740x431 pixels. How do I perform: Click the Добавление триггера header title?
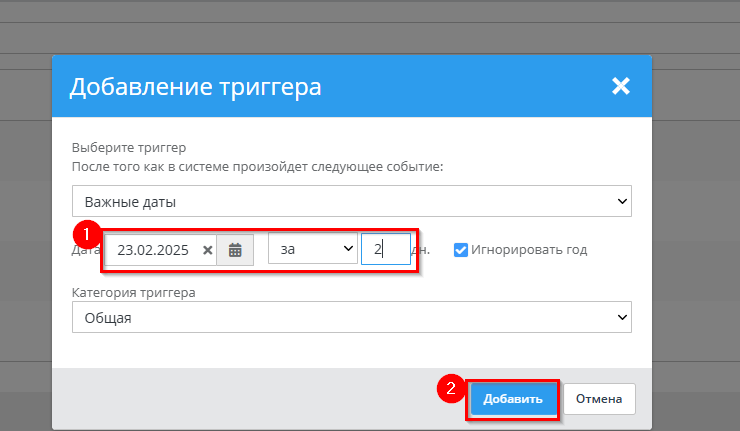(195, 87)
